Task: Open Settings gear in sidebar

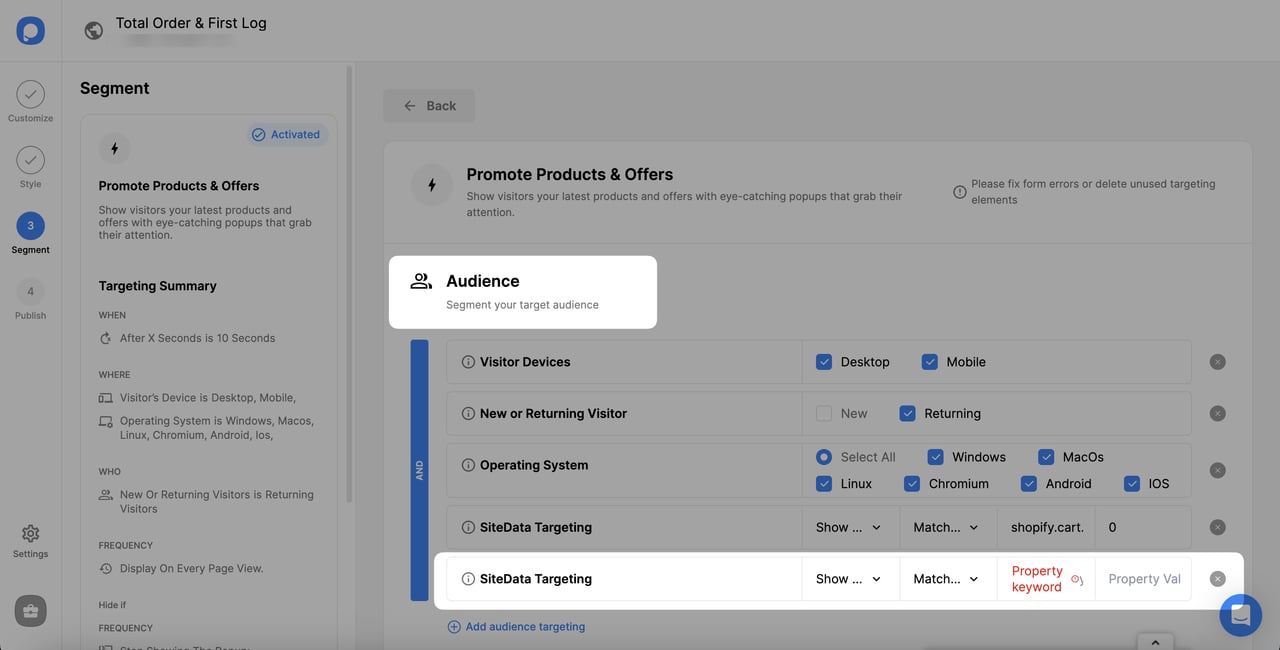Action: coord(30,541)
